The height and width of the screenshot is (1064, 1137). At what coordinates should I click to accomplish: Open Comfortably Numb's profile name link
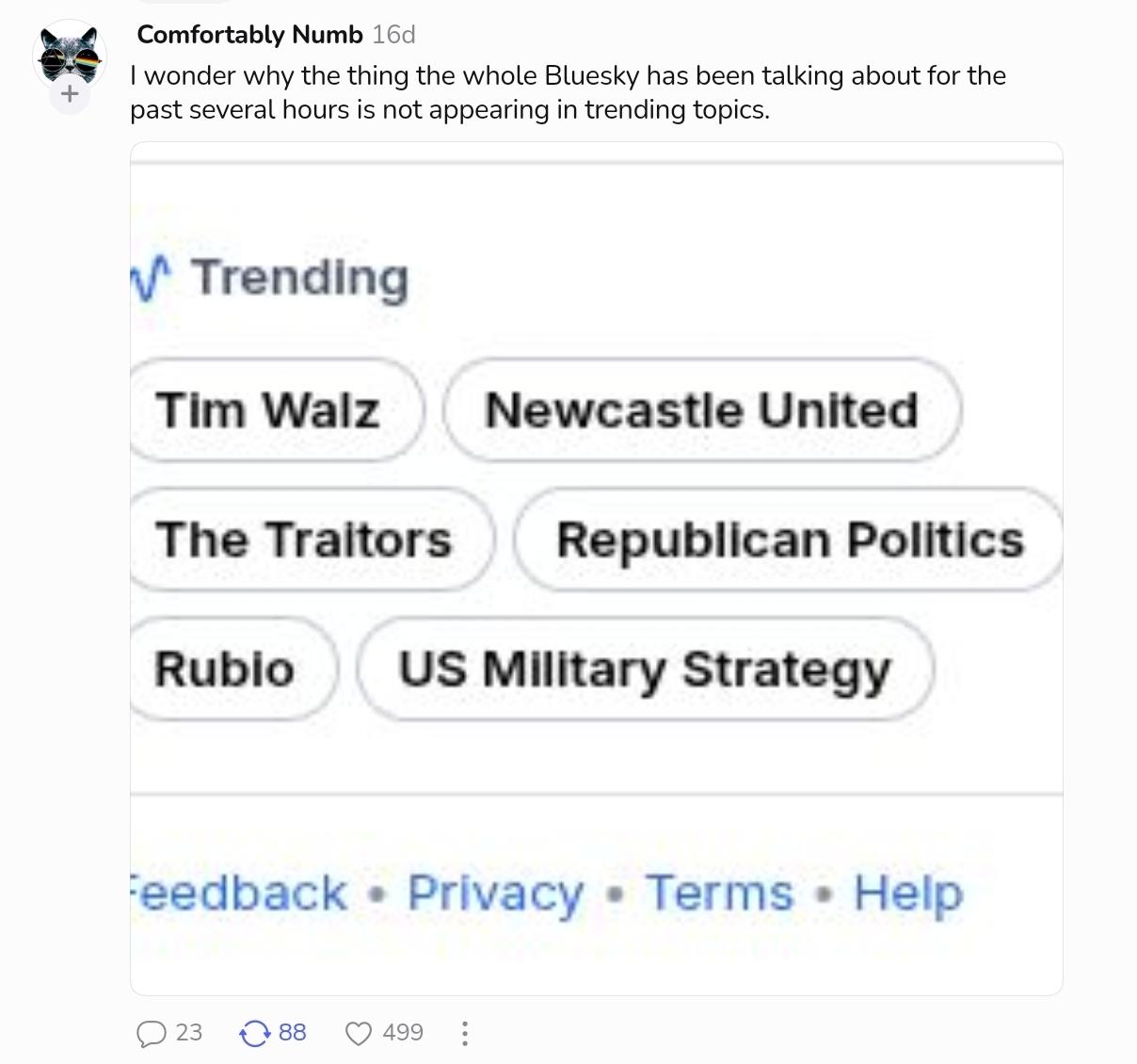tap(249, 35)
